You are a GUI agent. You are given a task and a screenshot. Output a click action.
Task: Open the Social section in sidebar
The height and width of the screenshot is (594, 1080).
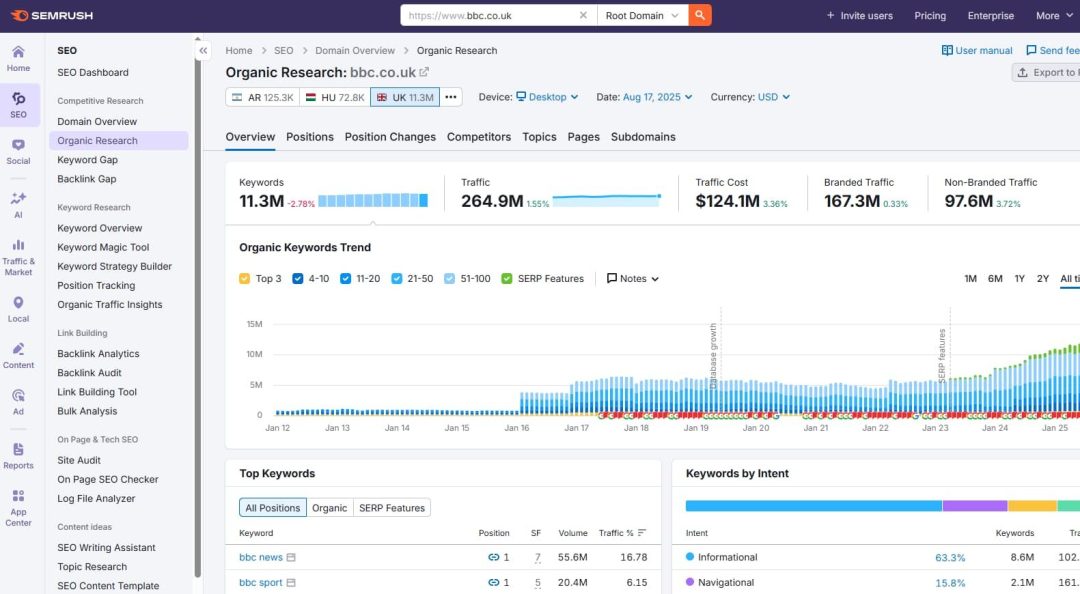18,151
